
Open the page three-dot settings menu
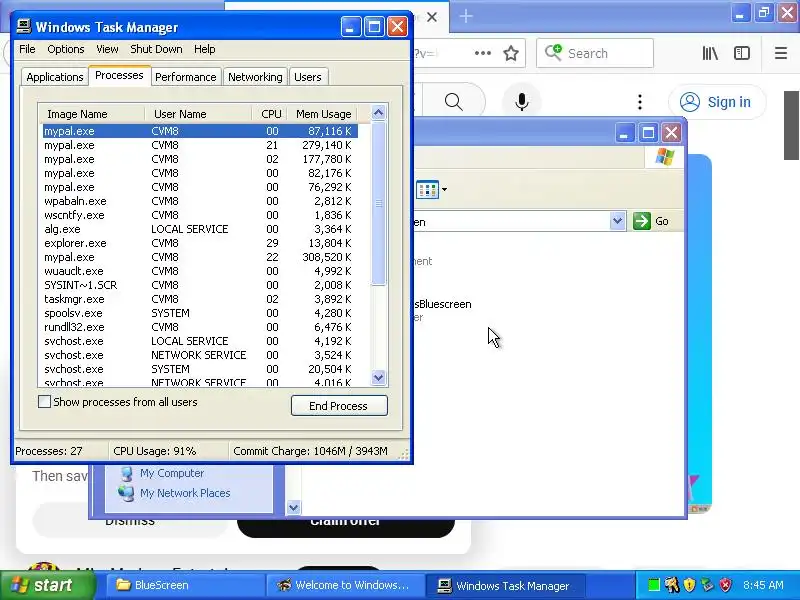[640, 102]
